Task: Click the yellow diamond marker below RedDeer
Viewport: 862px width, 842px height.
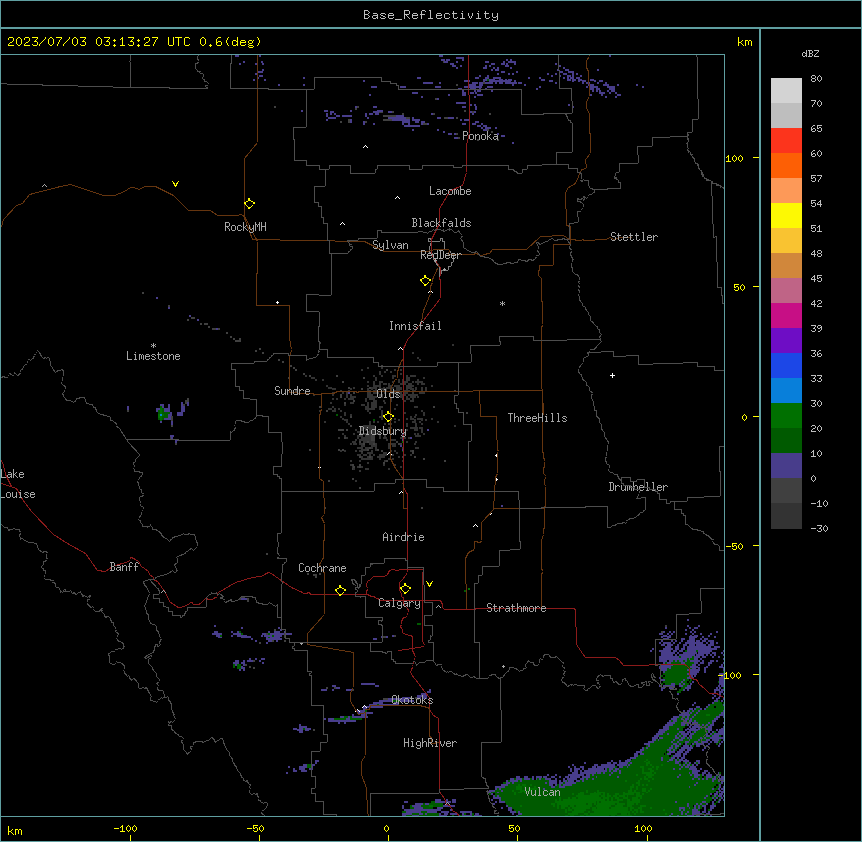Action: pos(426,281)
